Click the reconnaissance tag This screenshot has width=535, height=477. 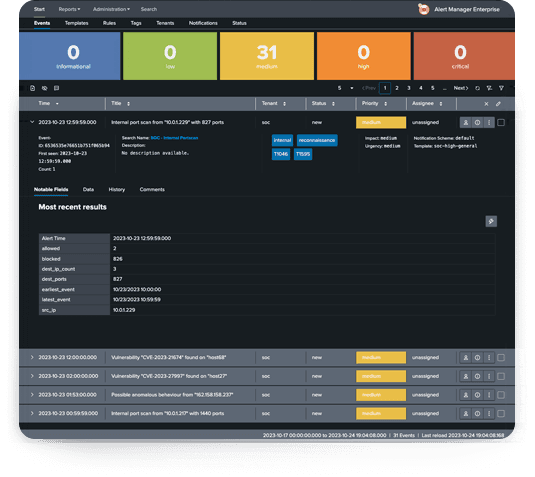(x=317, y=140)
